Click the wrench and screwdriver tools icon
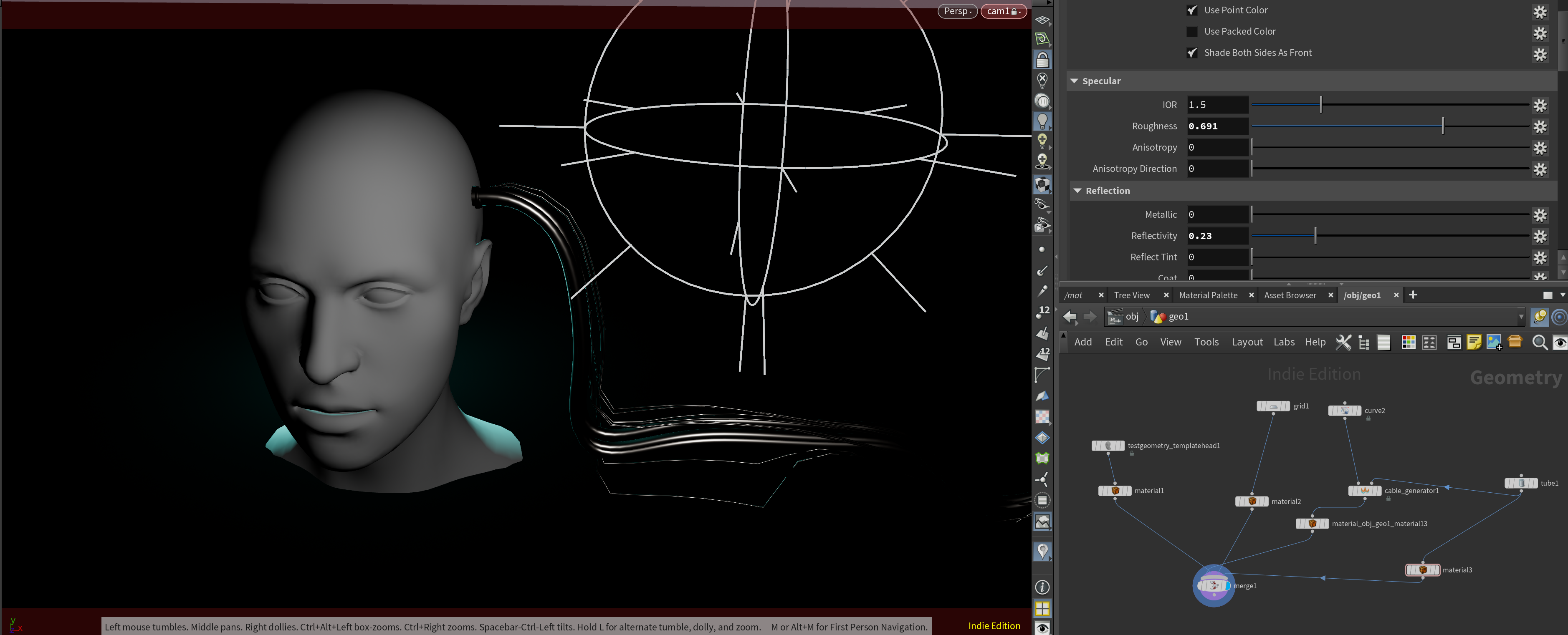The width and height of the screenshot is (1568, 635). click(1343, 343)
